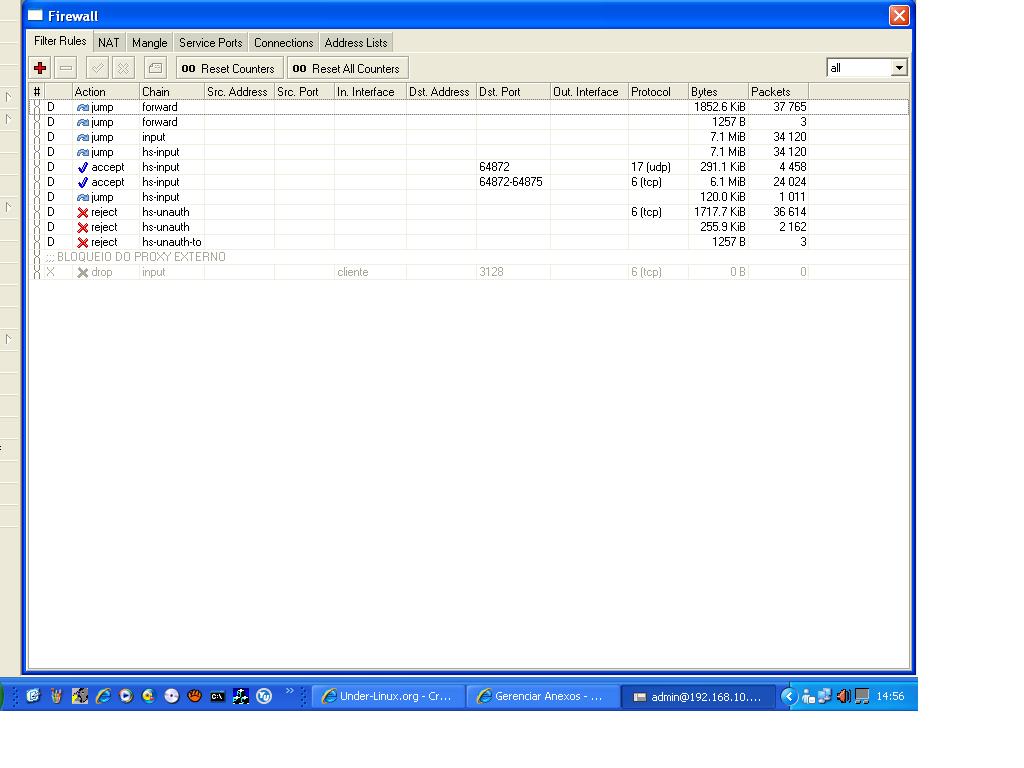Image resolution: width=1024 pixels, height=768 pixels.
Task: Sort by the Chain column header
Action: coord(172,91)
